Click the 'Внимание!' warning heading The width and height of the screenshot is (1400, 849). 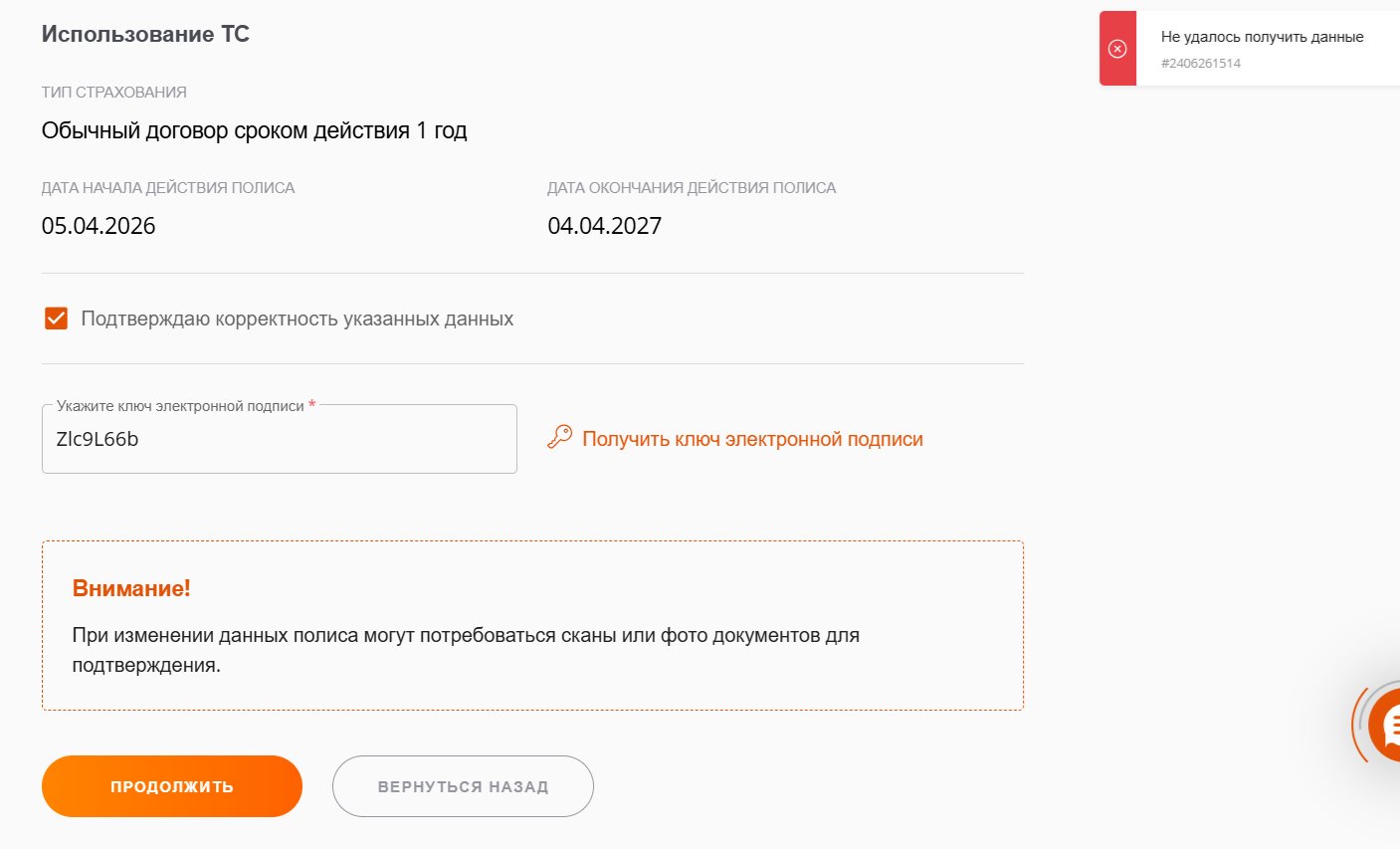(131, 588)
